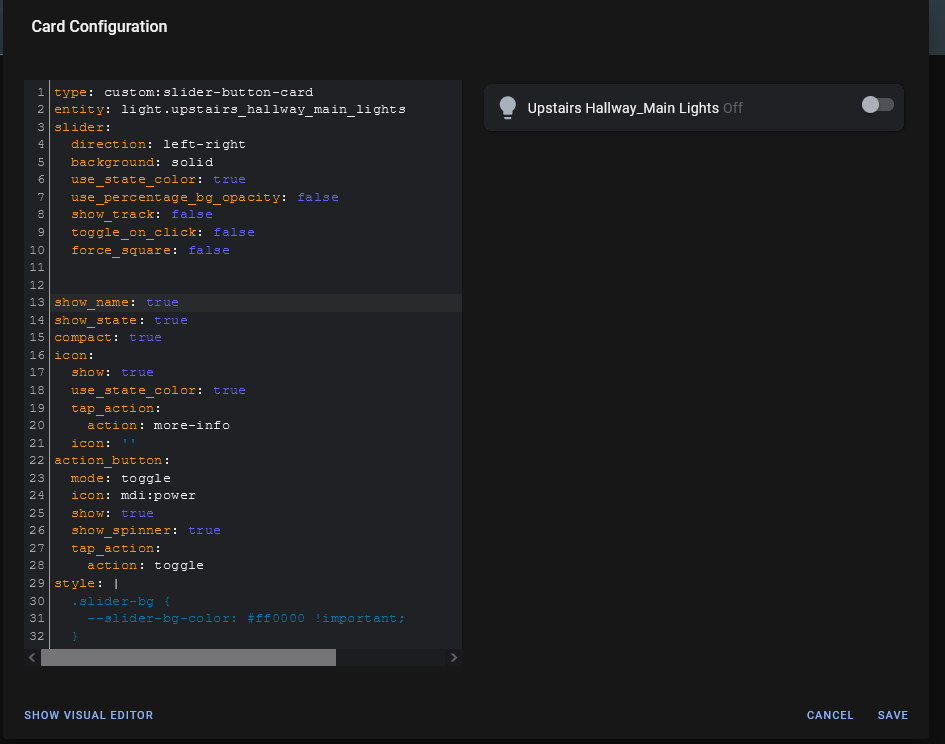Click the SAVE button

(892, 715)
